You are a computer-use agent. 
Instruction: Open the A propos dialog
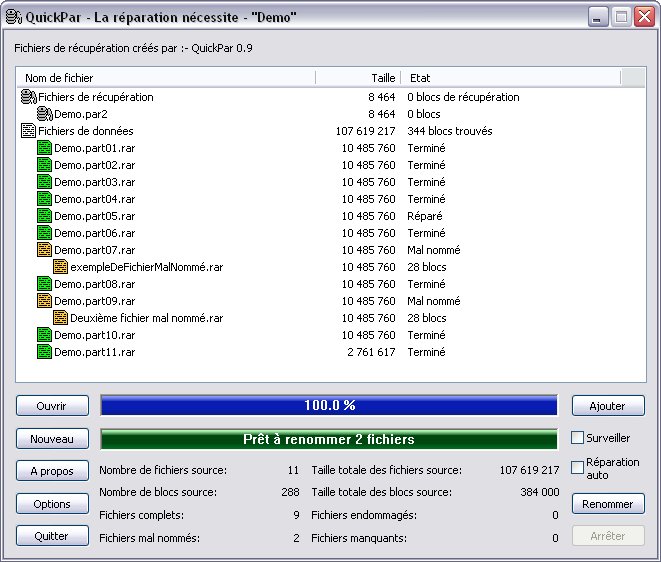pyautogui.click(x=52, y=471)
